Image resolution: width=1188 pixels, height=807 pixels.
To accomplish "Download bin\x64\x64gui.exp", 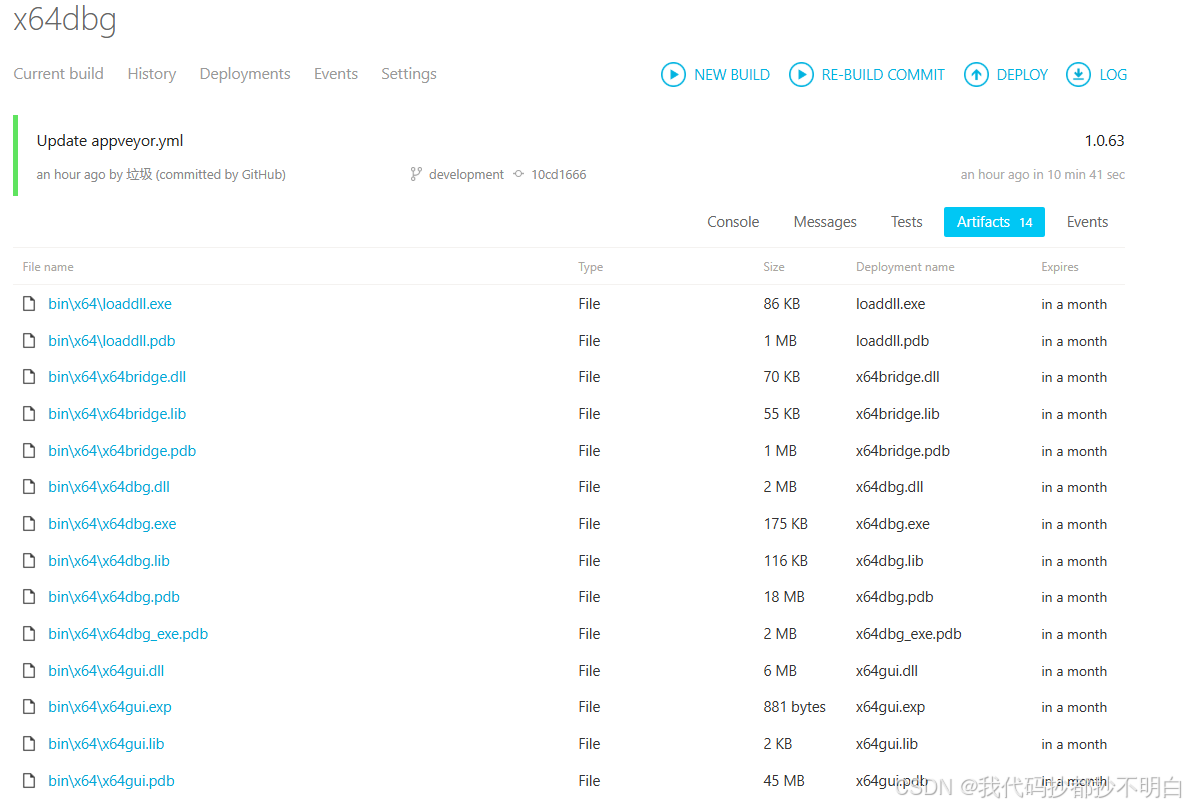I will [110, 707].
